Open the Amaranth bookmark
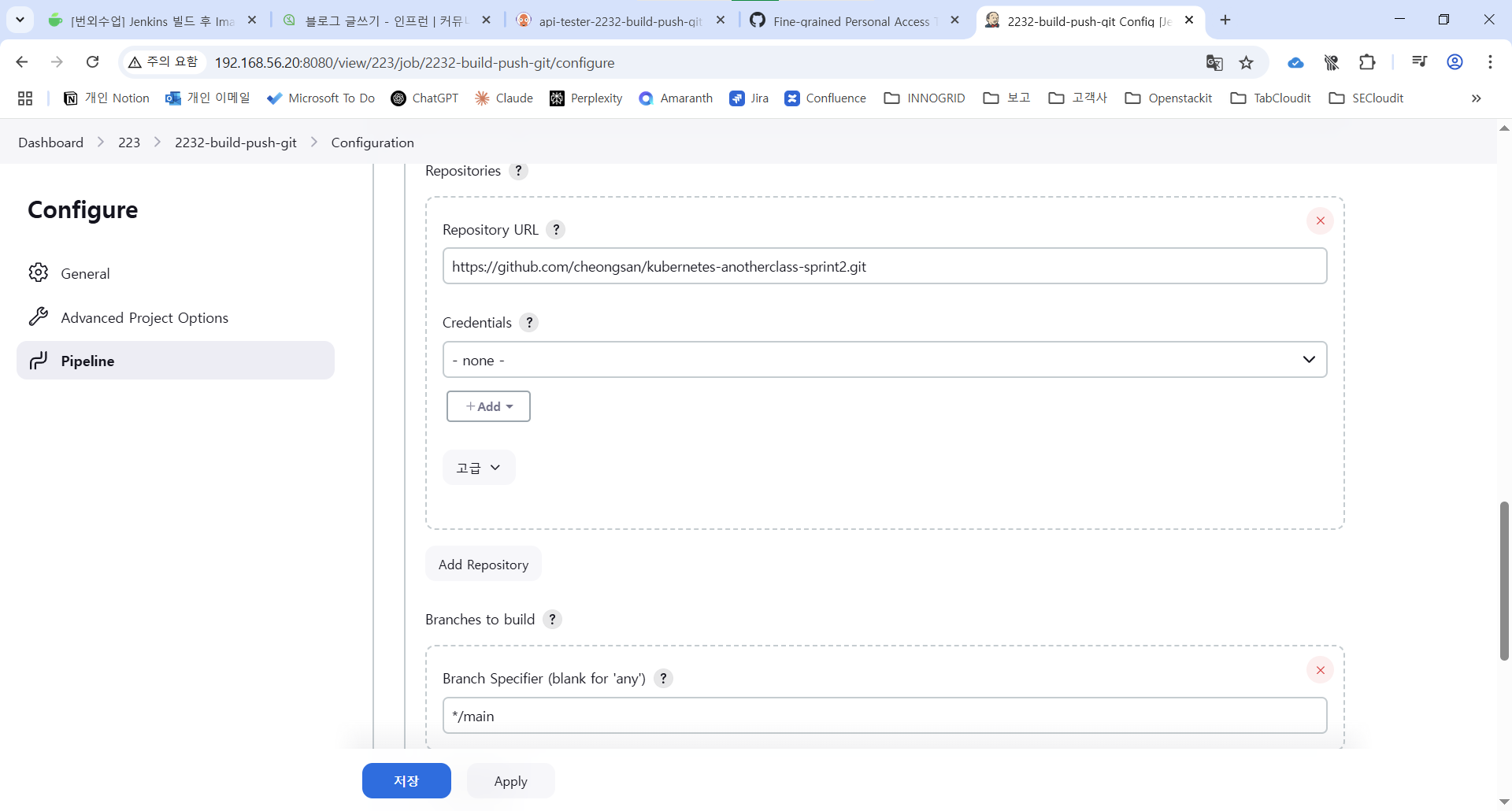This screenshot has height=811, width=1512. click(x=676, y=98)
